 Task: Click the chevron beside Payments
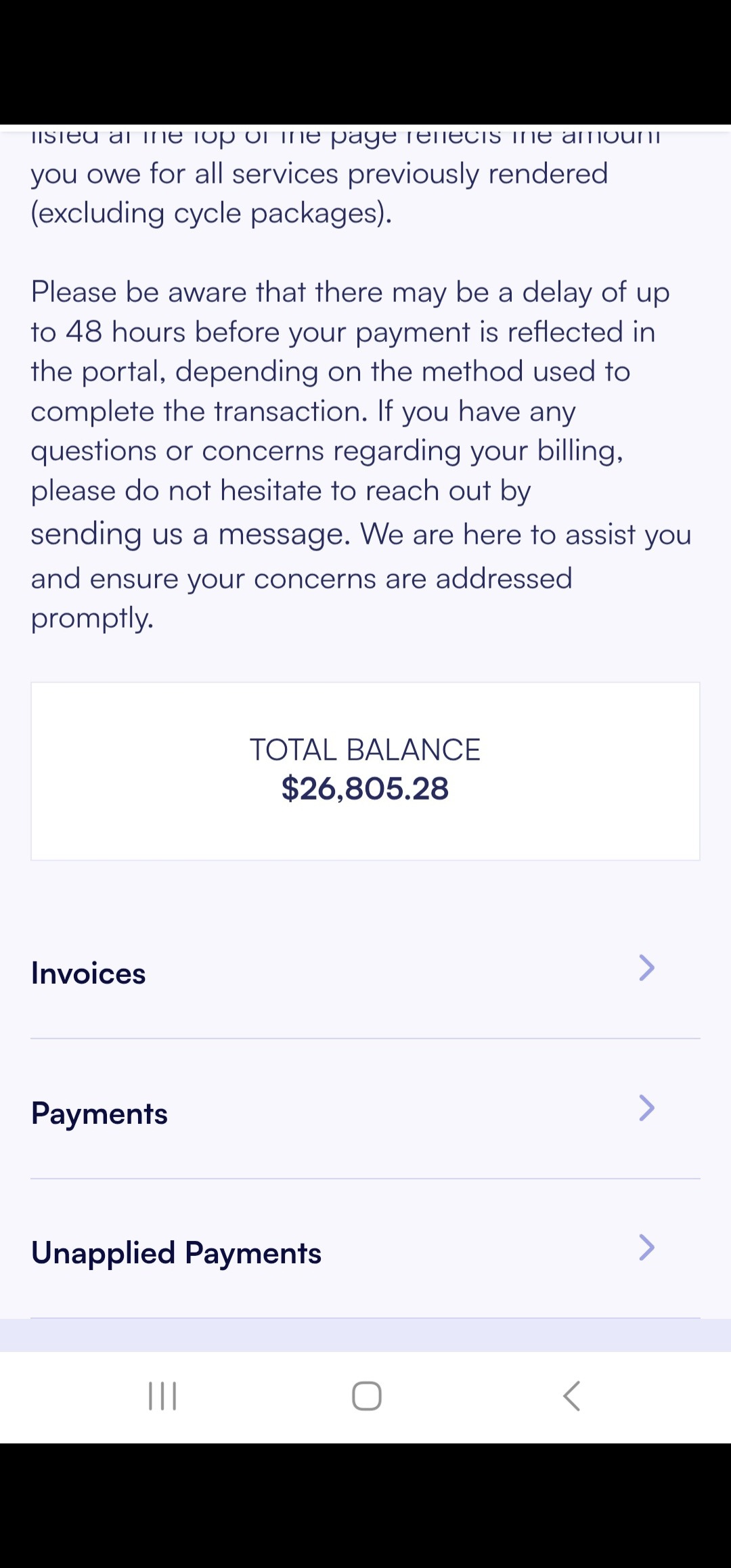646,1108
